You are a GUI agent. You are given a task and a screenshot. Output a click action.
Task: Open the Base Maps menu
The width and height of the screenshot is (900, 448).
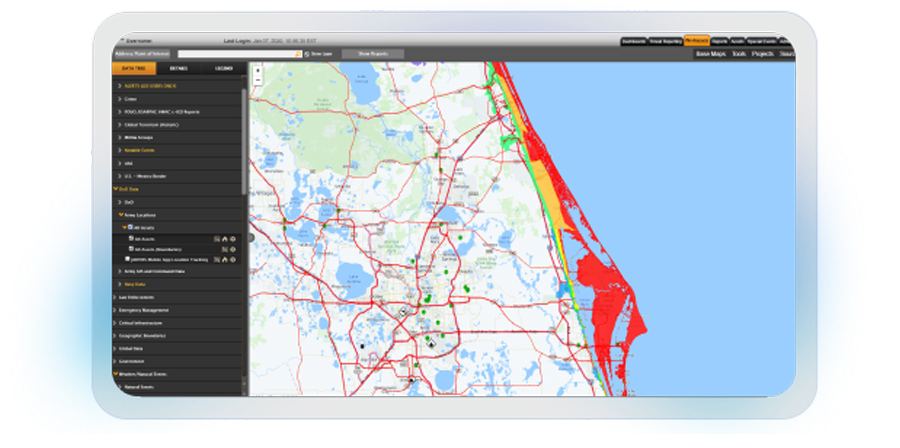click(710, 54)
